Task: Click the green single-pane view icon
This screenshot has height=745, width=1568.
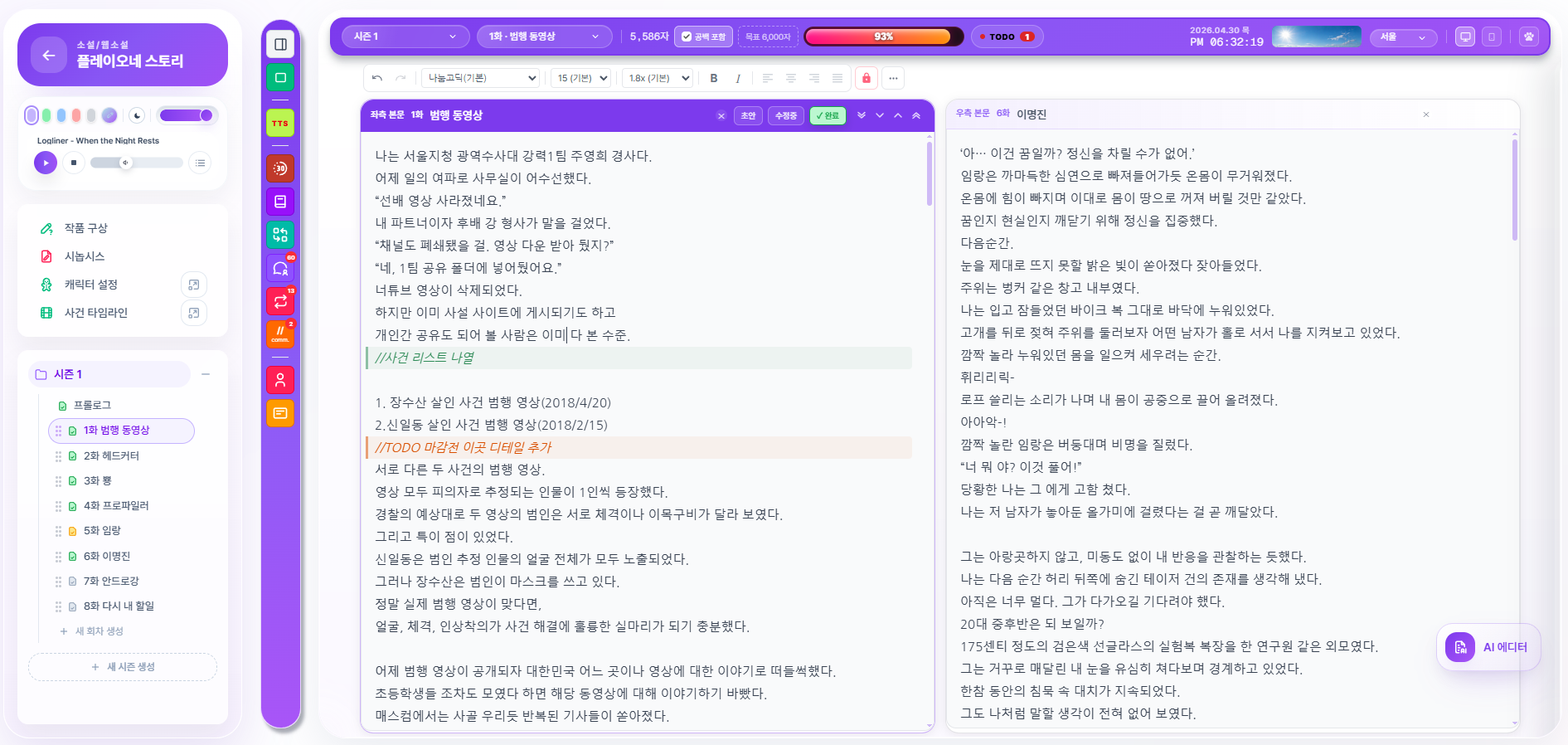Action: tap(280, 77)
